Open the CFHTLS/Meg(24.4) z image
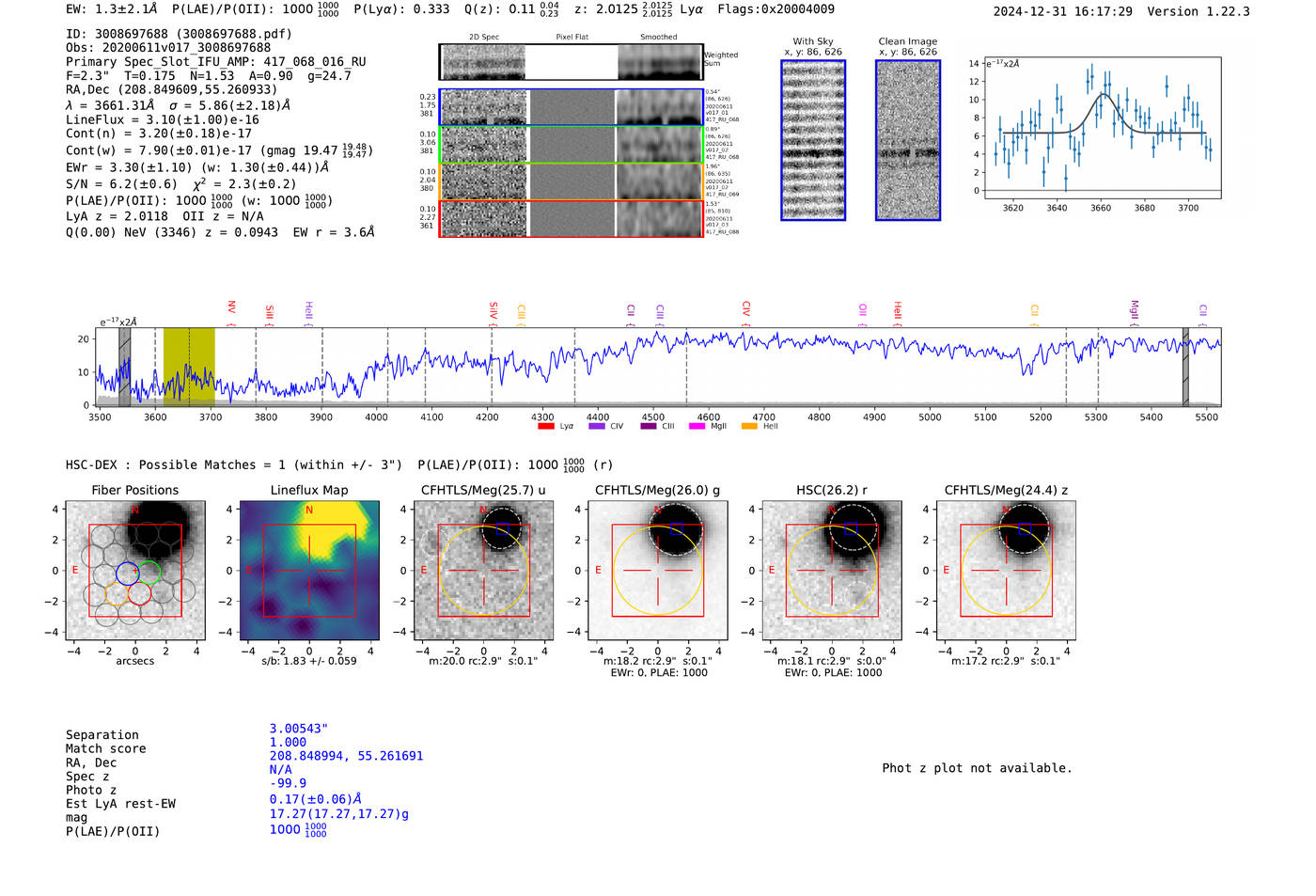 [x=1006, y=571]
